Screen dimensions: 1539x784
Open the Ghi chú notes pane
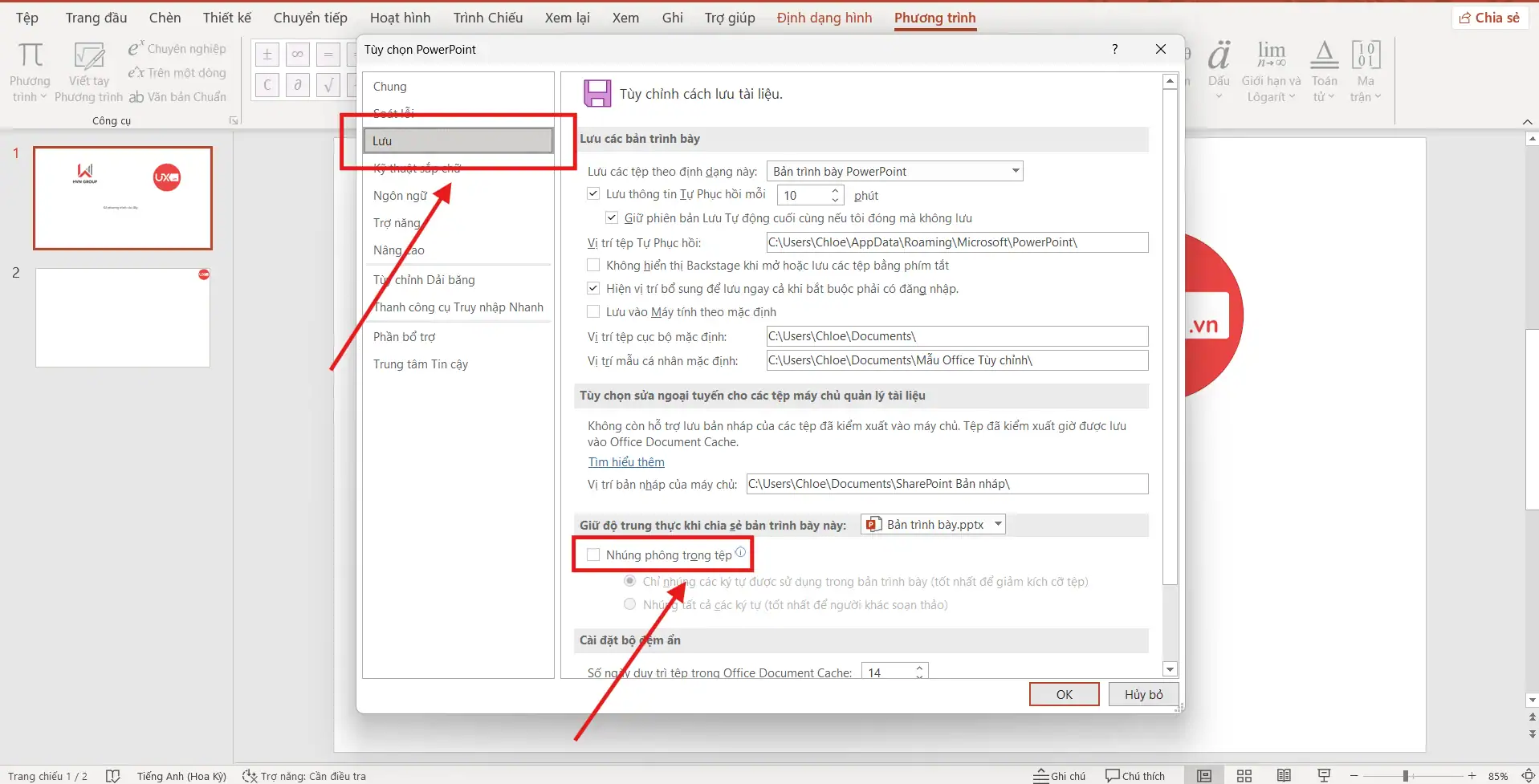(1059, 775)
